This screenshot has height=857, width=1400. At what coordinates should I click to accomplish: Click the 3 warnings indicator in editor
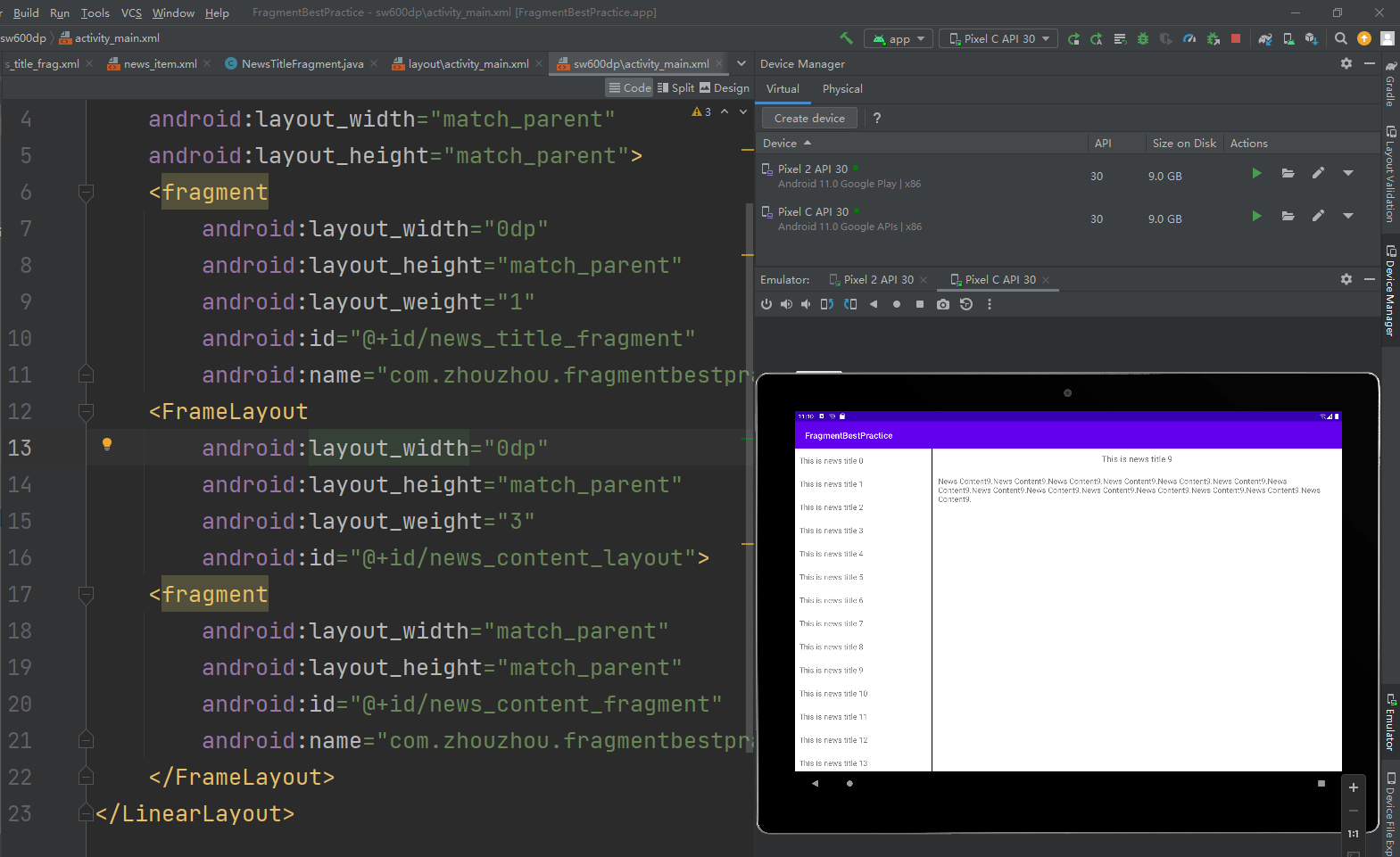coord(701,111)
